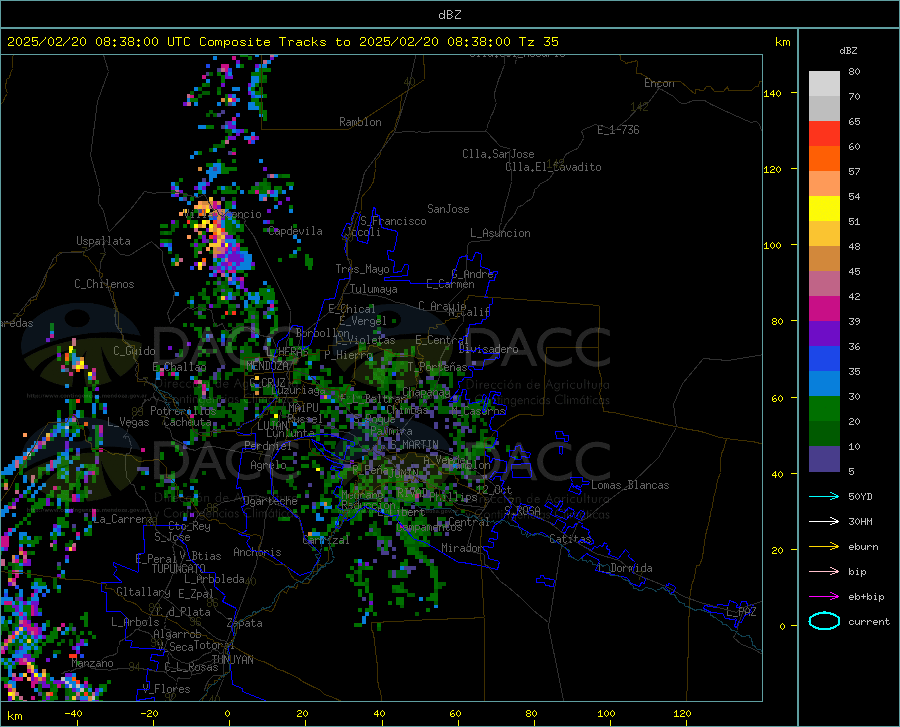This screenshot has height=727, width=900.
Task: Click the L_Asuncion label on map
Action: [x=500, y=233]
